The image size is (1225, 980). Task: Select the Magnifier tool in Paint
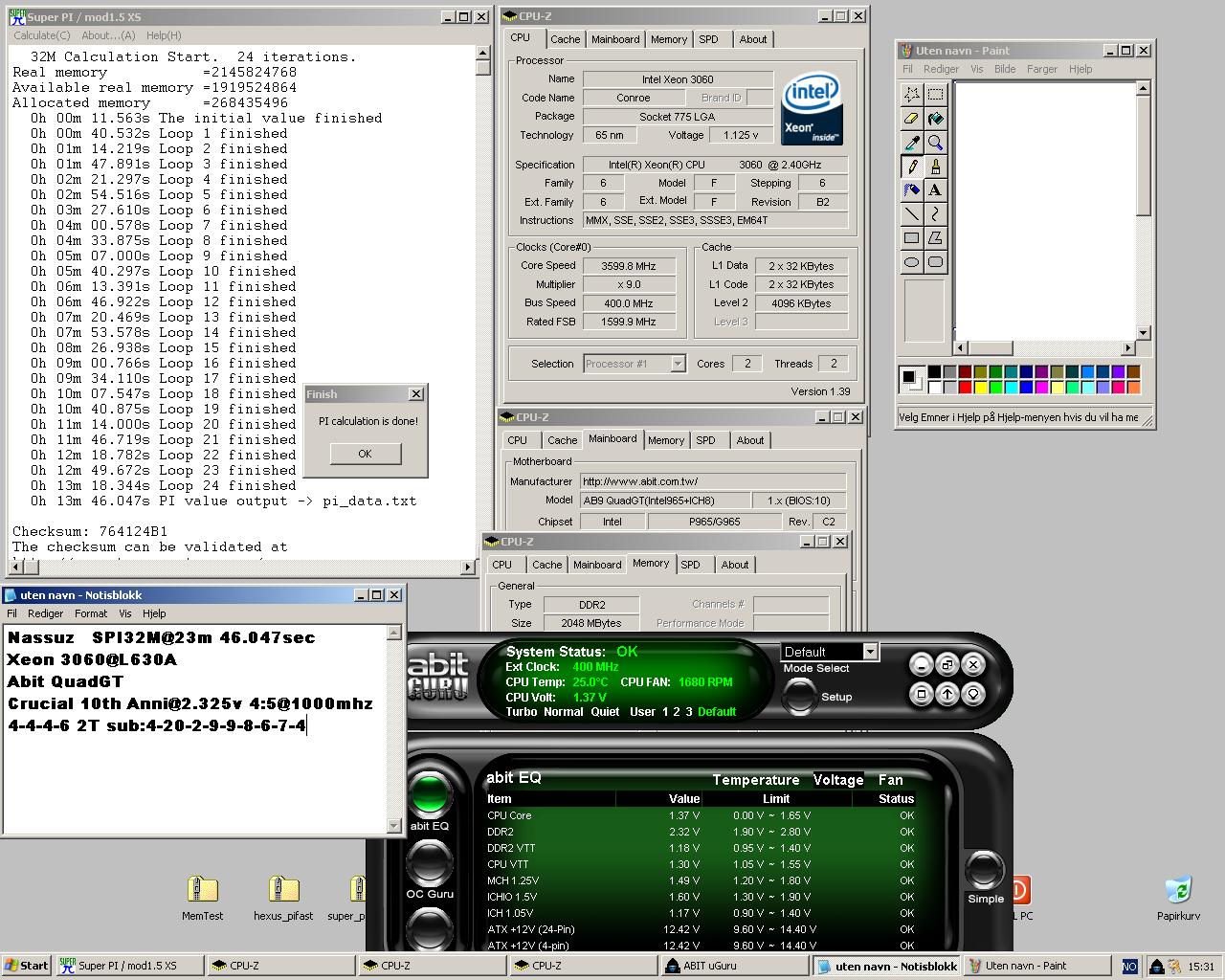[935, 142]
